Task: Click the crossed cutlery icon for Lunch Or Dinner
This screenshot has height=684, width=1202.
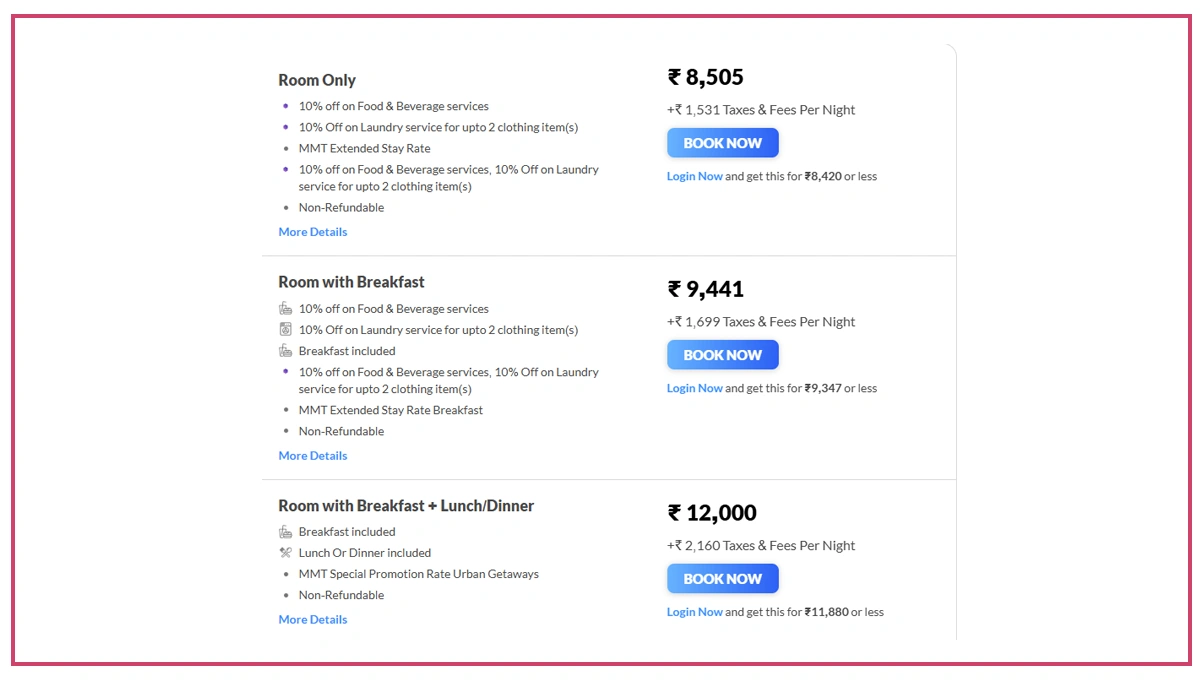Action: pos(285,552)
